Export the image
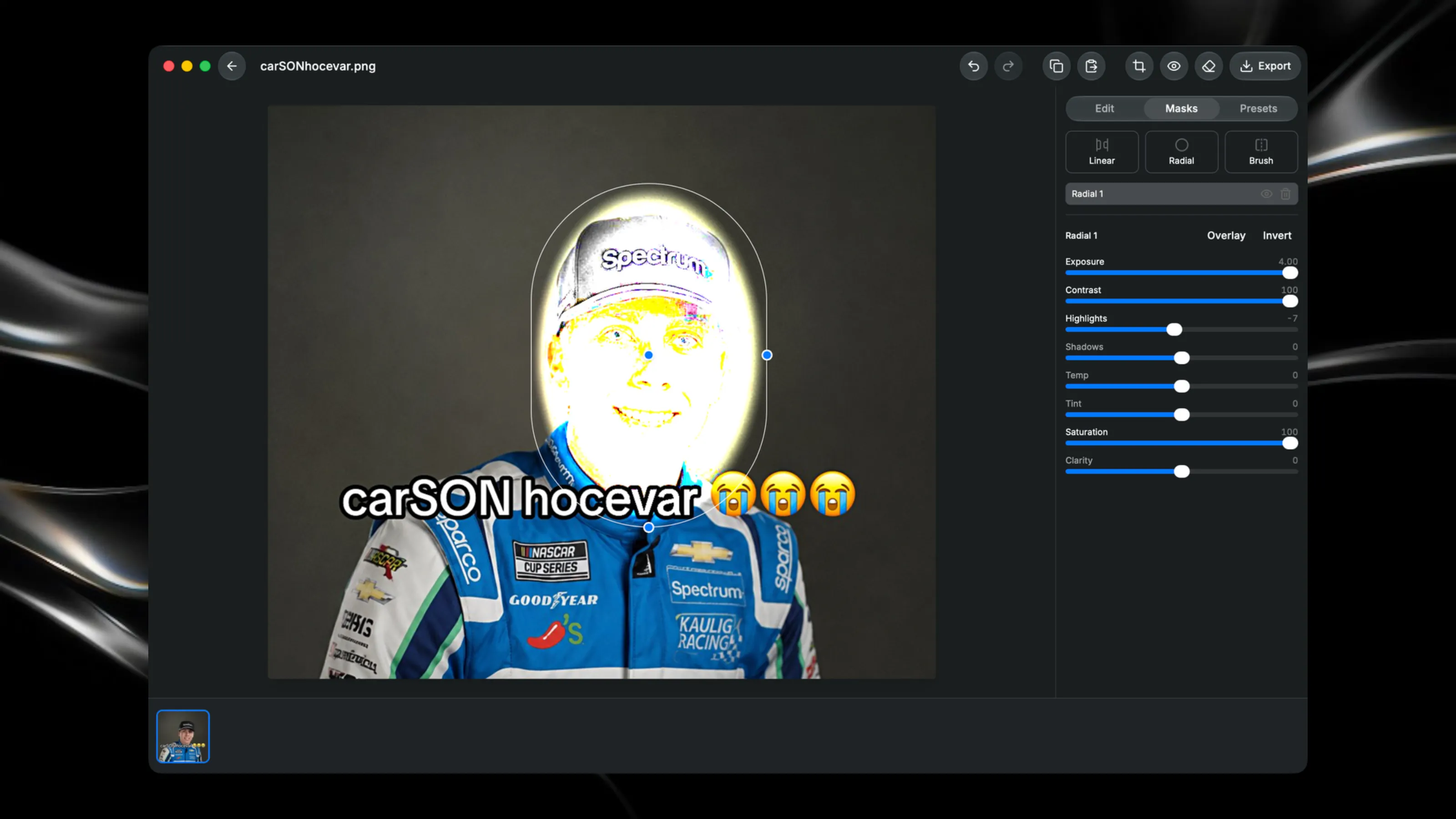1456x819 pixels. click(1265, 66)
